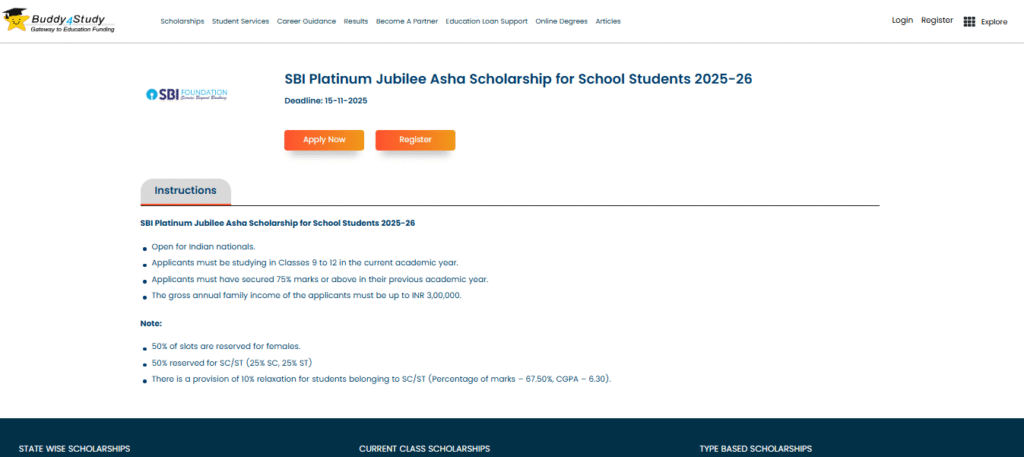
Task: Open the Scholarships menu
Action: tap(182, 21)
